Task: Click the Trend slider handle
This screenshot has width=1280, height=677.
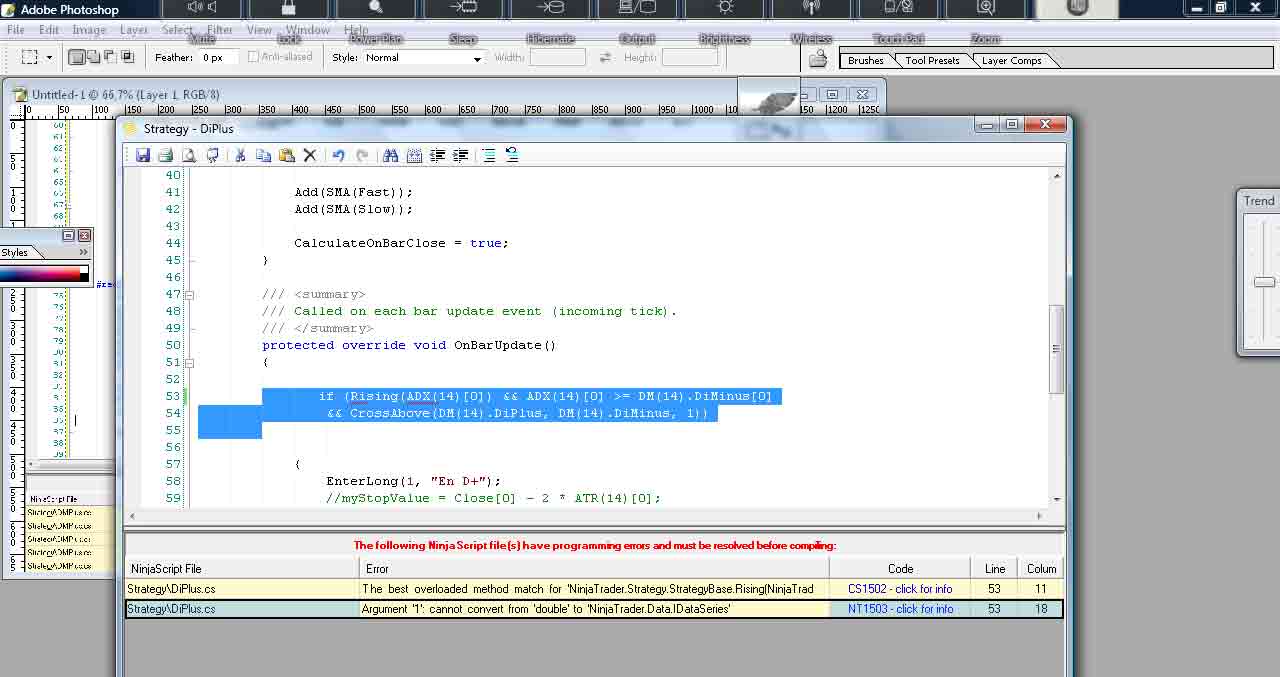Action: [1264, 282]
